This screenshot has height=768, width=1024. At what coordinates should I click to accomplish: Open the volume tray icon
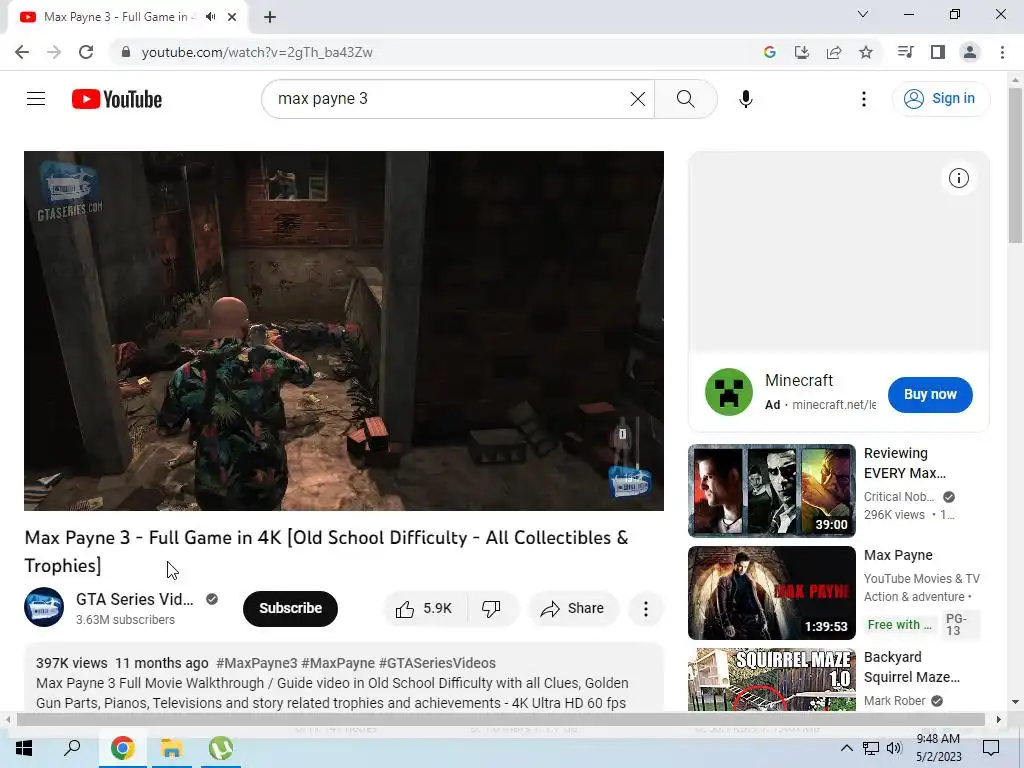pos(894,748)
